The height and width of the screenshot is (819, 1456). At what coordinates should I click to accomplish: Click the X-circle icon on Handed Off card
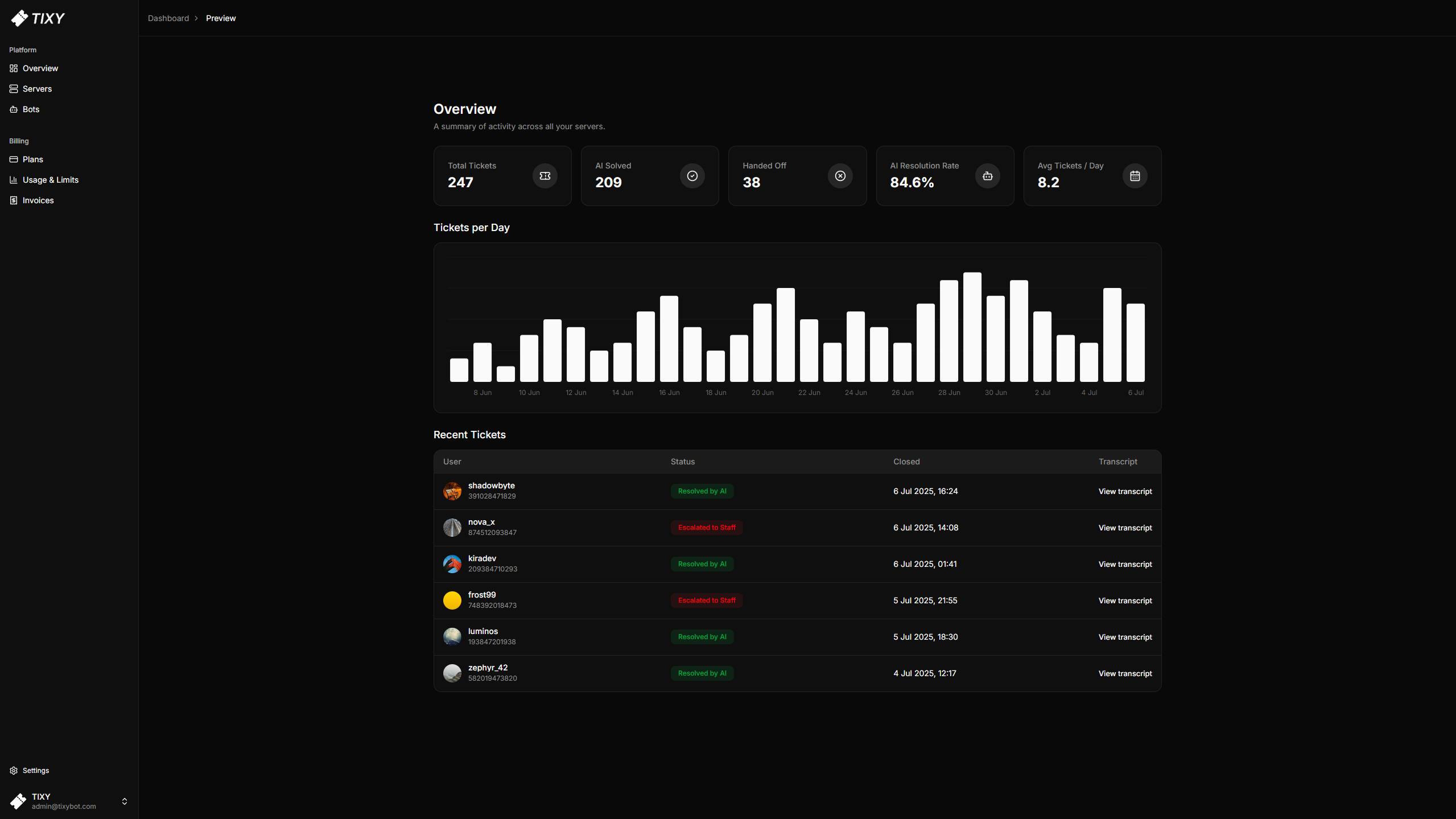[840, 176]
